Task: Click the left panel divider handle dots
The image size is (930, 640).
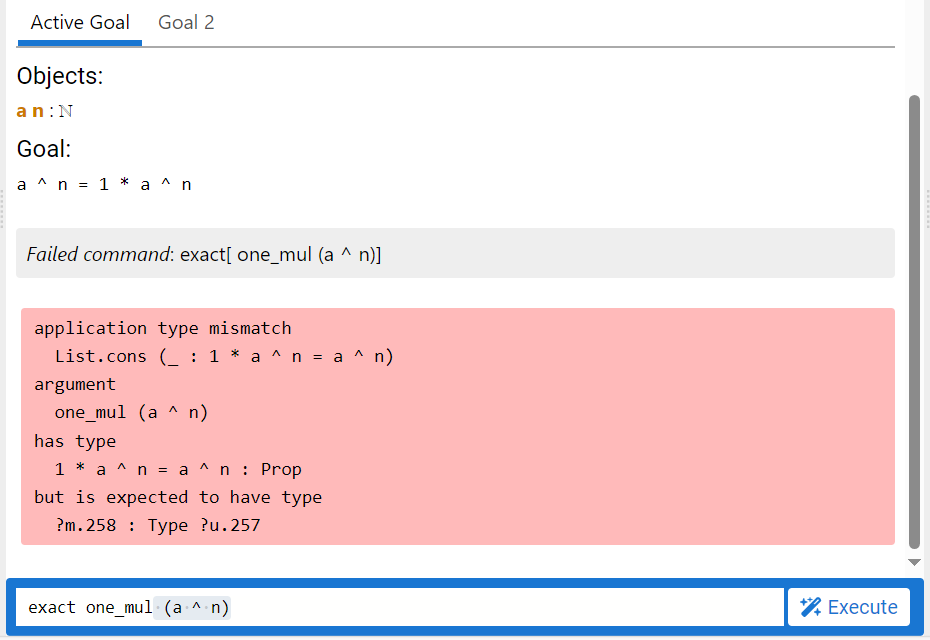Action: point(2,209)
